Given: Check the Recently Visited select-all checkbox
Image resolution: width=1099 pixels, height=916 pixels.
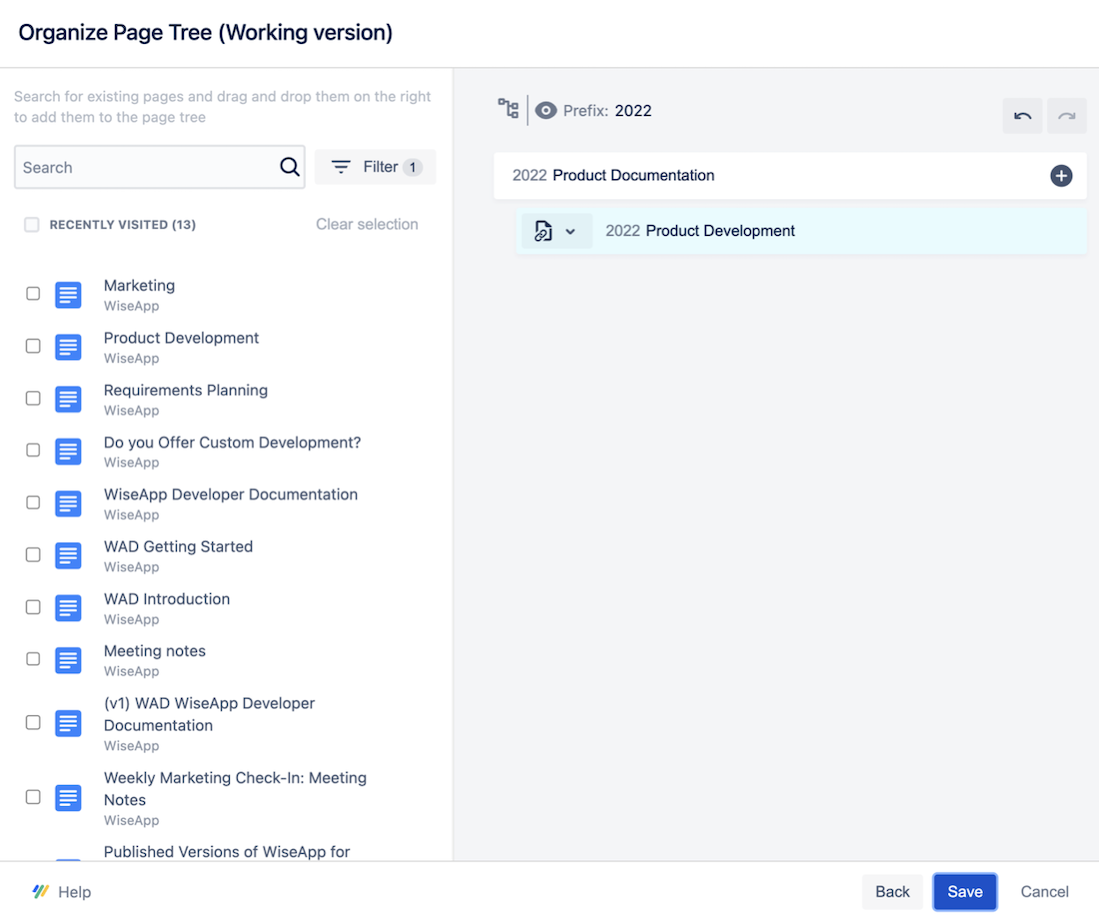Looking at the screenshot, I should tap(32, 224).
